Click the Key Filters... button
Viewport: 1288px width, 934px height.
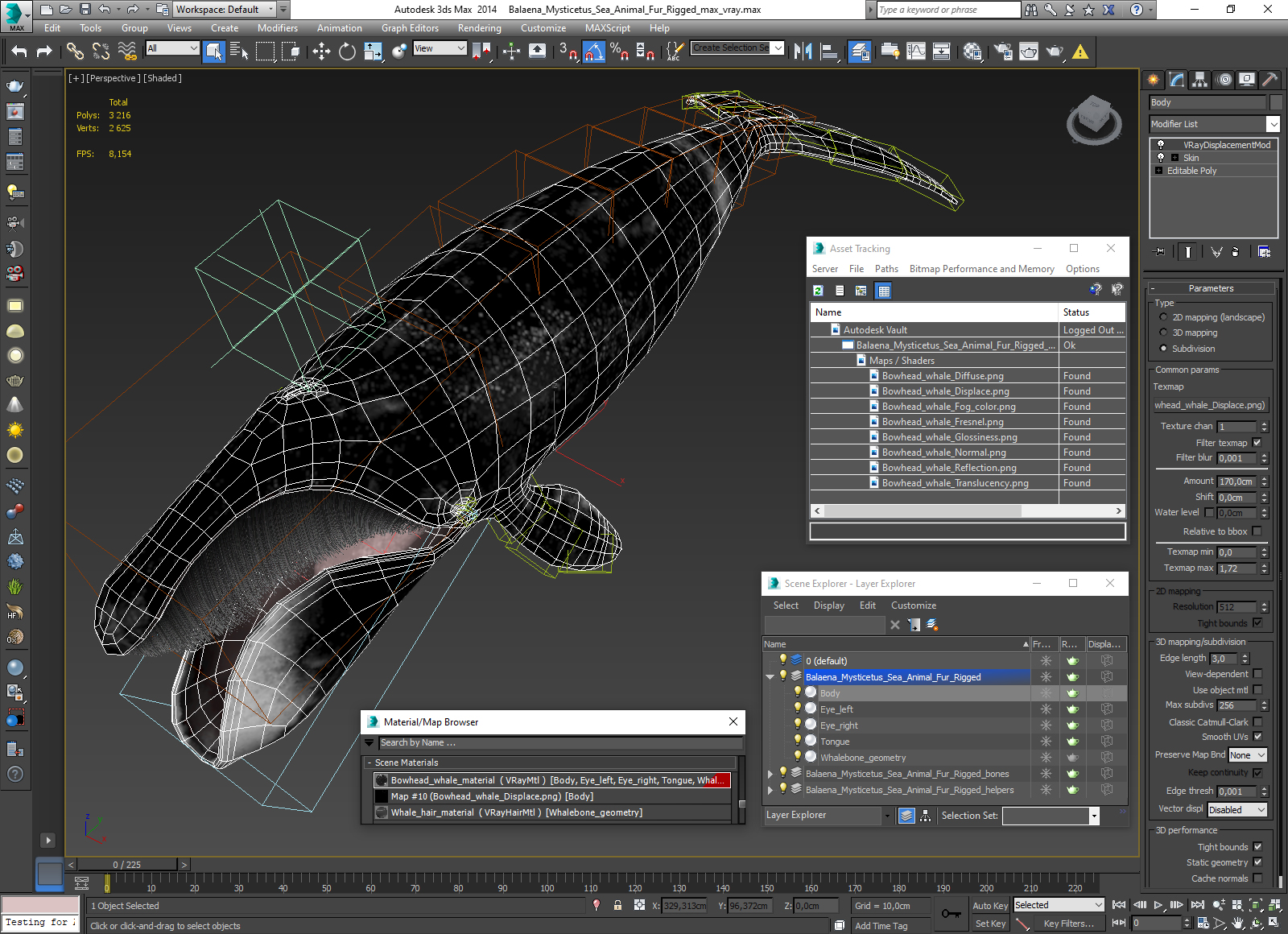[1068, 924]
